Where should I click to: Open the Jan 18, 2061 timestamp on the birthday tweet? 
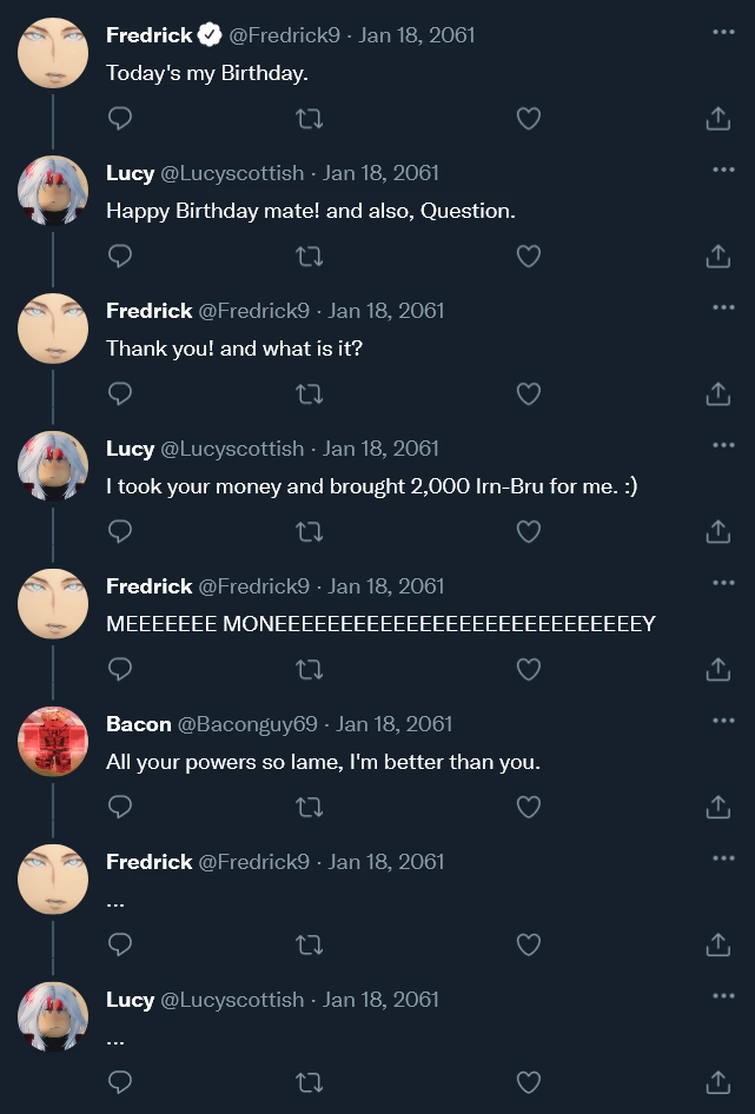(x=415, y=33)
